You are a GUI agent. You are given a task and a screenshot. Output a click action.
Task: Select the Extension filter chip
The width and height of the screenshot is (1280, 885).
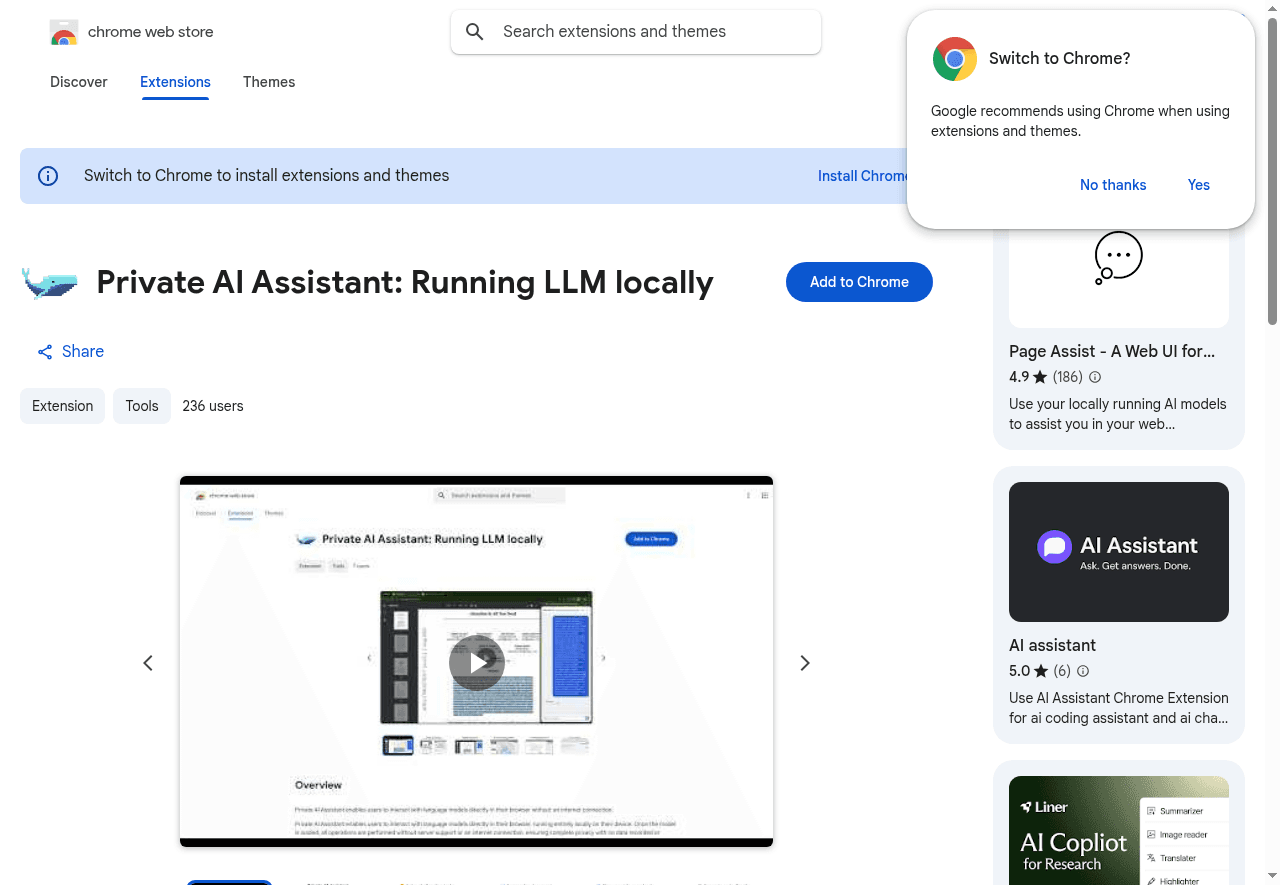62,406
